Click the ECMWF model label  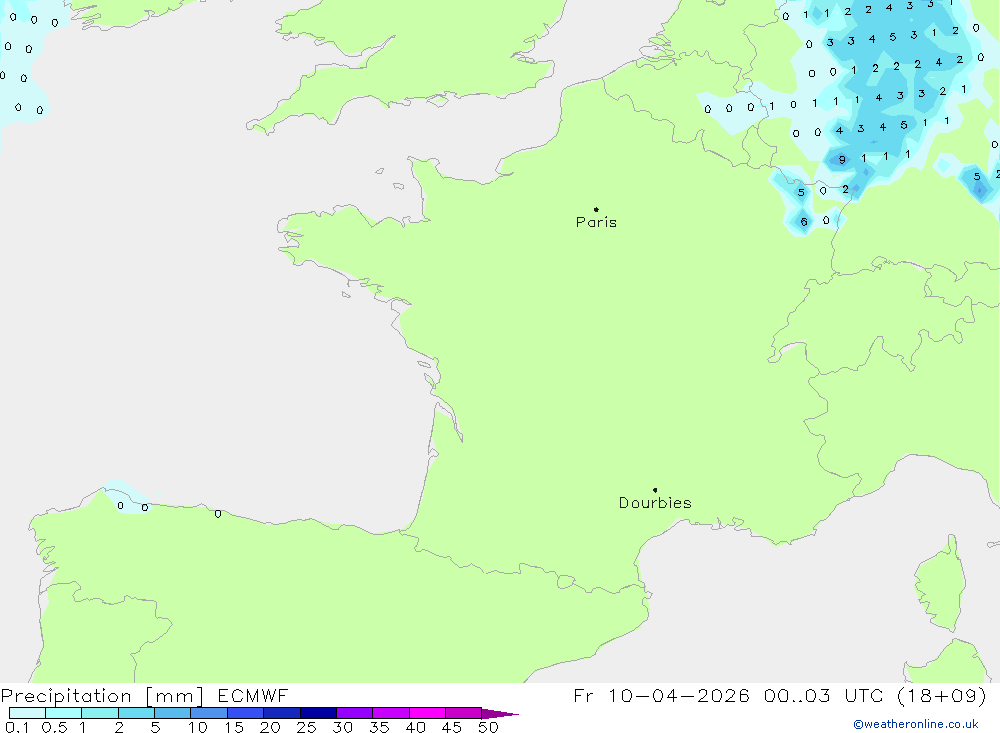(x=252, y=696)
